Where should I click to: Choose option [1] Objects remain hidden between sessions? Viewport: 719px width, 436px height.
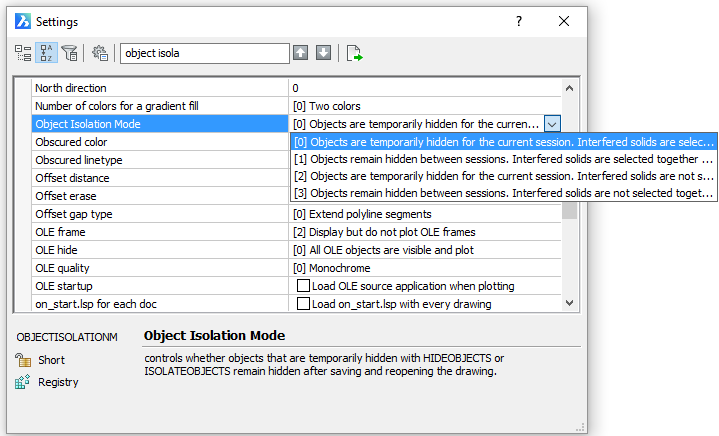(503, 159)
